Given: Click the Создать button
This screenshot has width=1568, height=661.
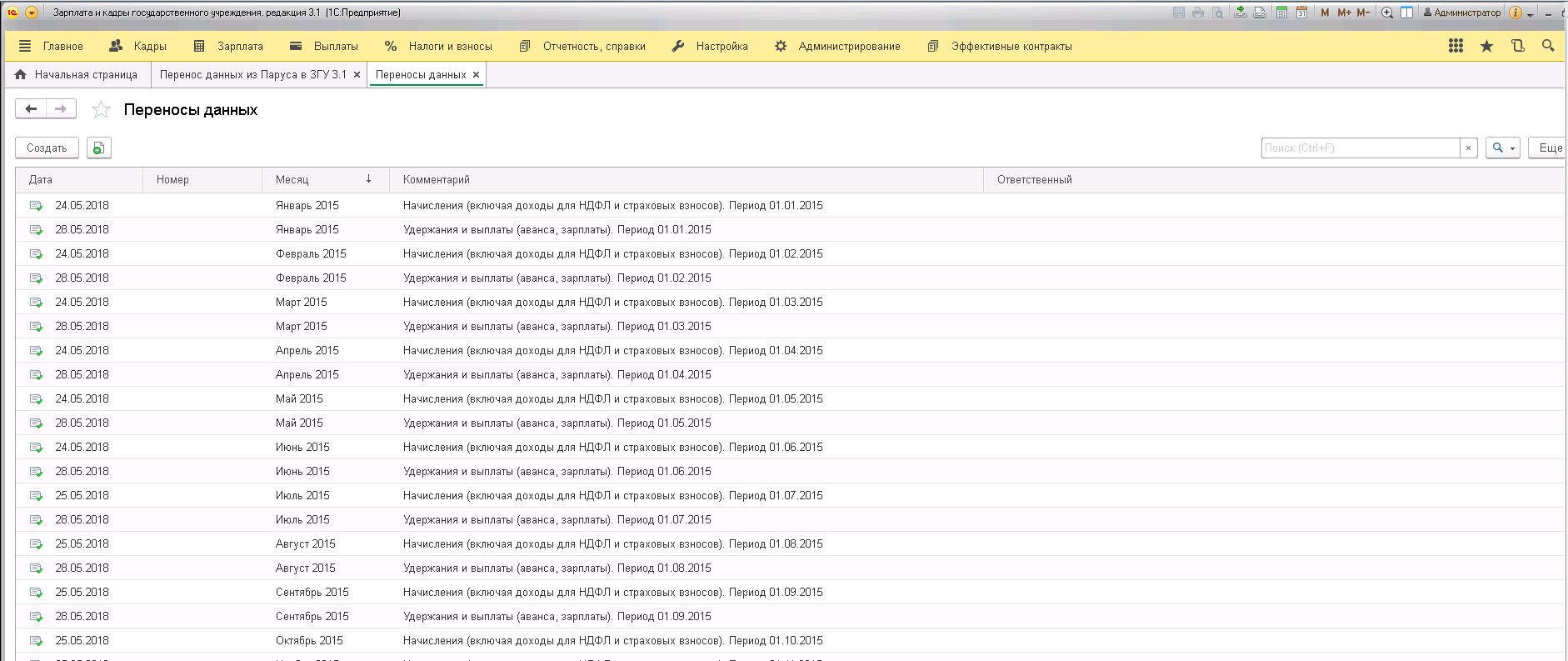Looking at the screenshot, I should 47,148.
